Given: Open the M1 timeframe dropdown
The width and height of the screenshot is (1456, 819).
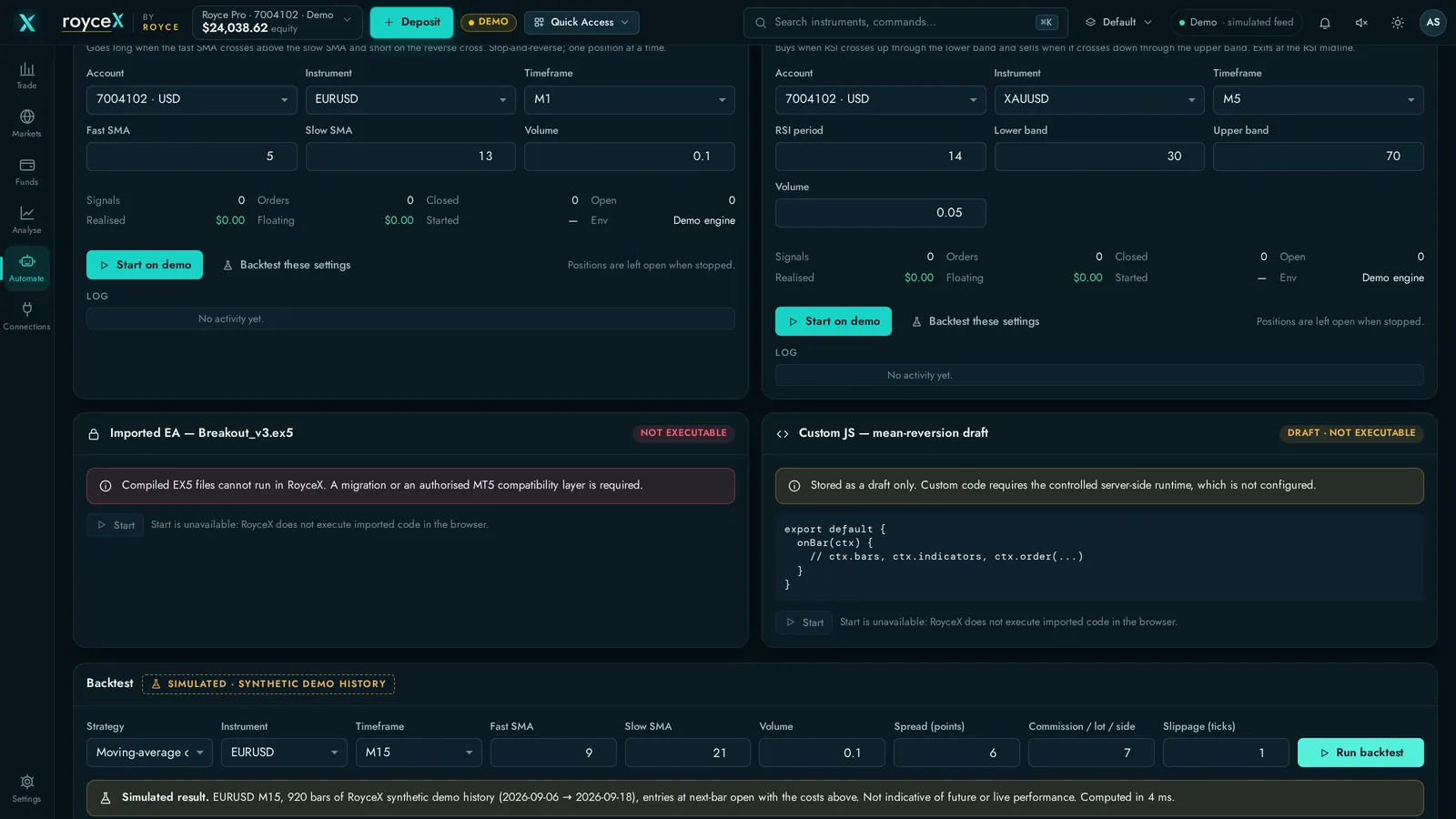Looking at the screenshot, I should tap(630, 99).
